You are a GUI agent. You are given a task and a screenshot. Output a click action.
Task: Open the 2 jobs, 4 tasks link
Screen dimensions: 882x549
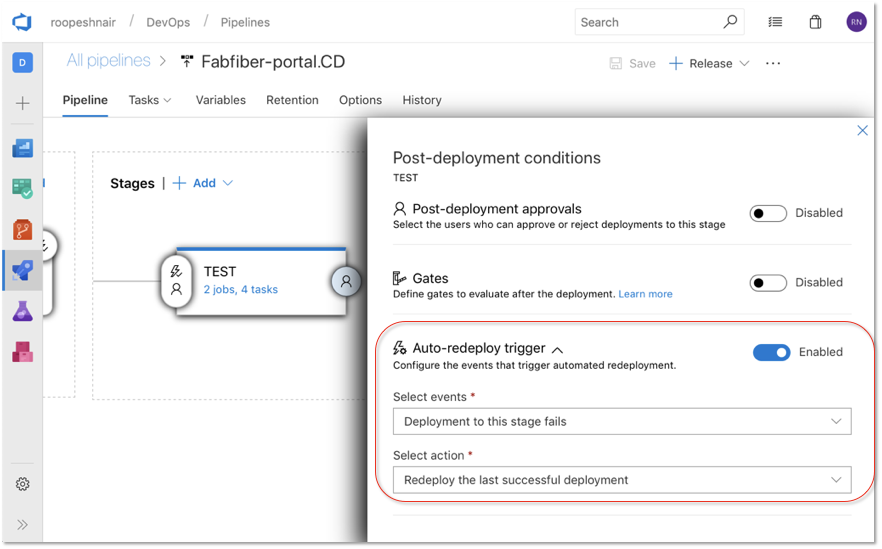(x=240, y=290)
